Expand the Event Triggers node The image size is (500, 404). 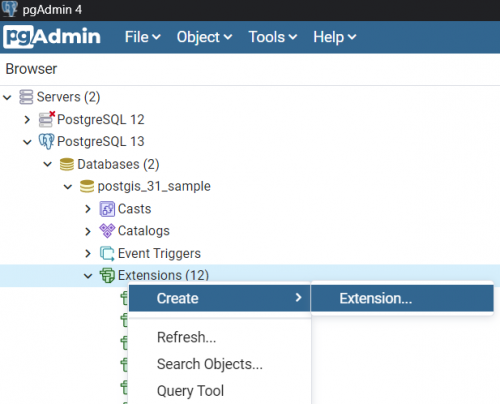(88, 254)
